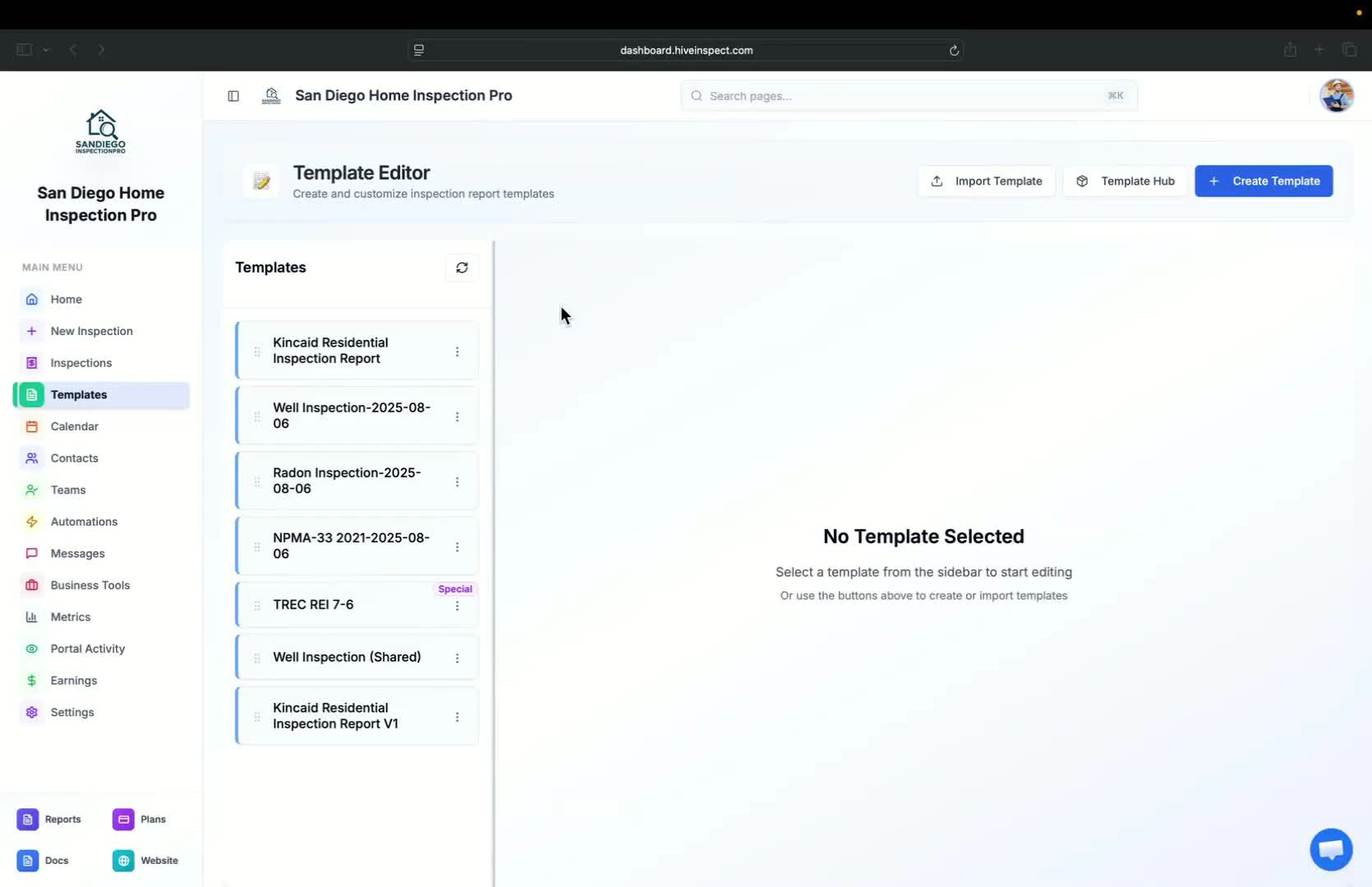Open the Automations lightning icon
Image resolution: width=1372 pixels, height=887 pixels.
tap(31, 522)
